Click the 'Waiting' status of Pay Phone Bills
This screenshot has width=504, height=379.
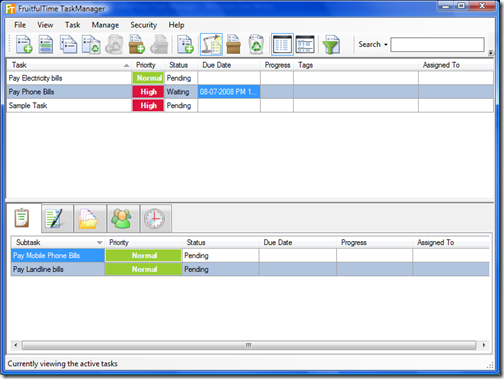click(181, 92)
